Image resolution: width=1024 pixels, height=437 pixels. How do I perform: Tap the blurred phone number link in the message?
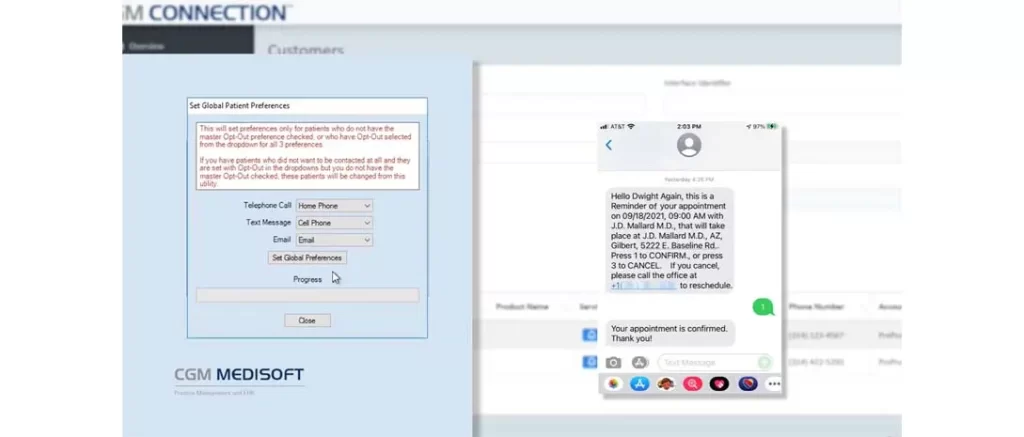click(x=643, y=286)
